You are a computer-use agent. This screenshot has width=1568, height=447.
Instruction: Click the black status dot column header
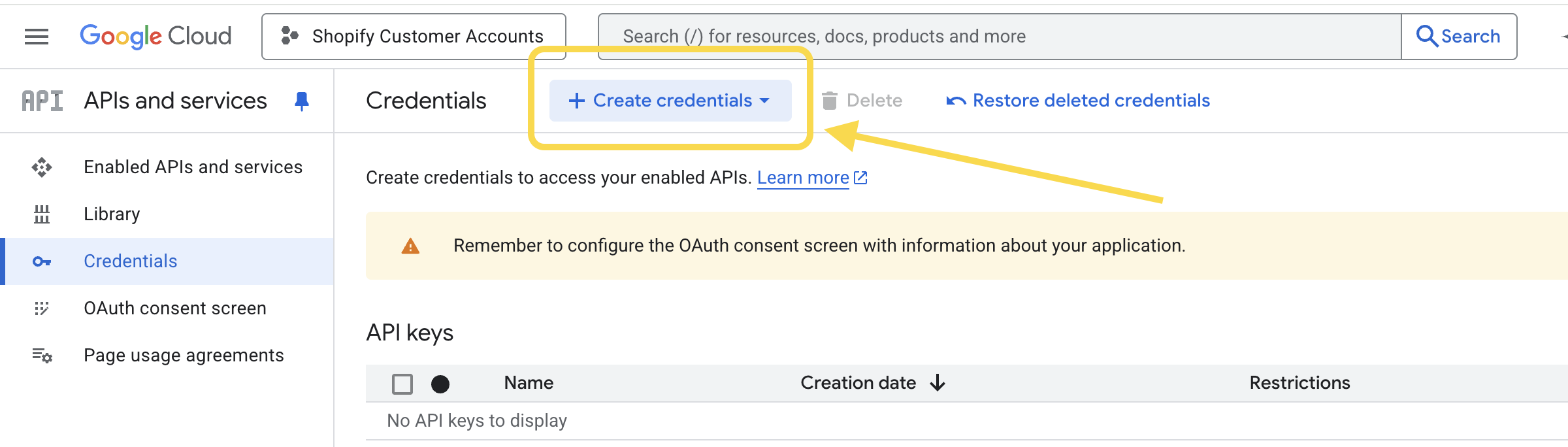click(x=440, y=384)
